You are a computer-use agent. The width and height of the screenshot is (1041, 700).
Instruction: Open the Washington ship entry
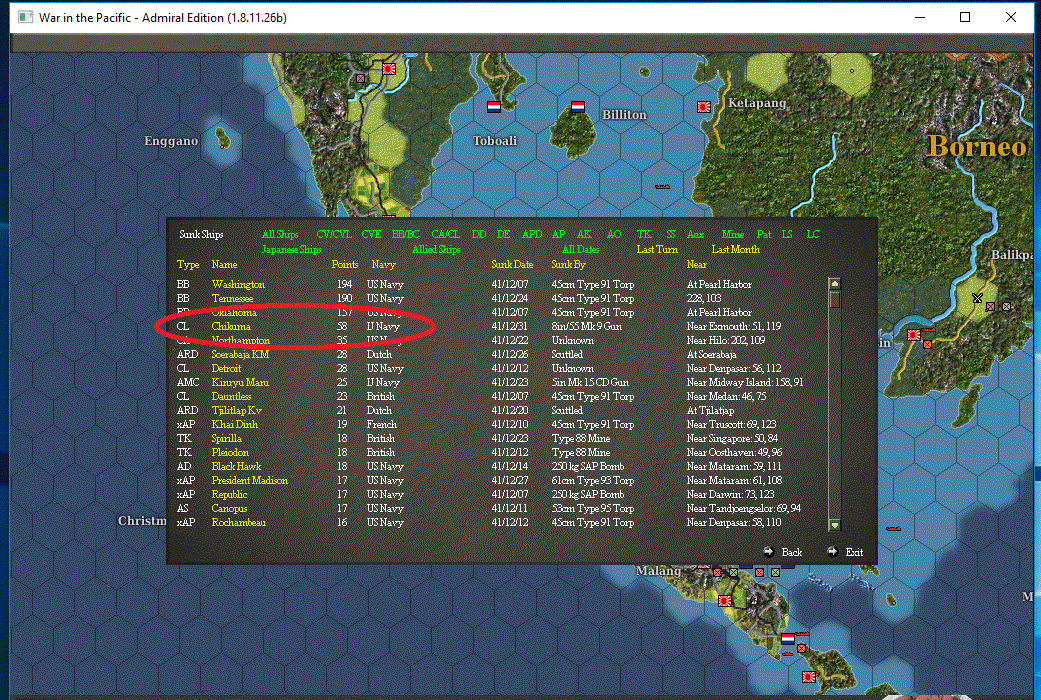click(238, 284)
